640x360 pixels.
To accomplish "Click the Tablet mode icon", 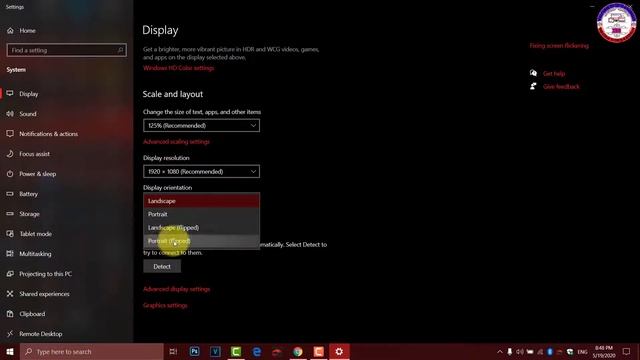I will 10,233.
